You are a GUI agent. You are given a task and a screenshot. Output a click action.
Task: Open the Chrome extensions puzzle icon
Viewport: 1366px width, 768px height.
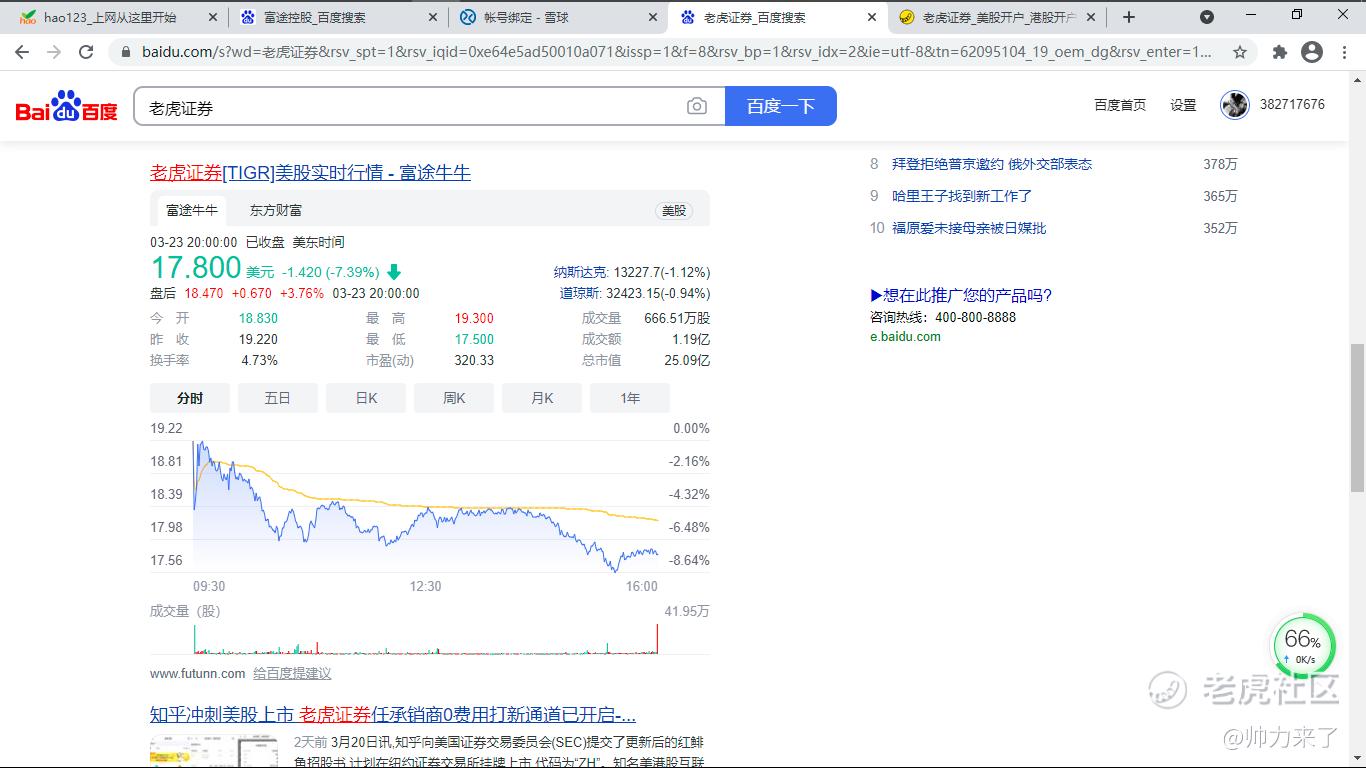1279,52
